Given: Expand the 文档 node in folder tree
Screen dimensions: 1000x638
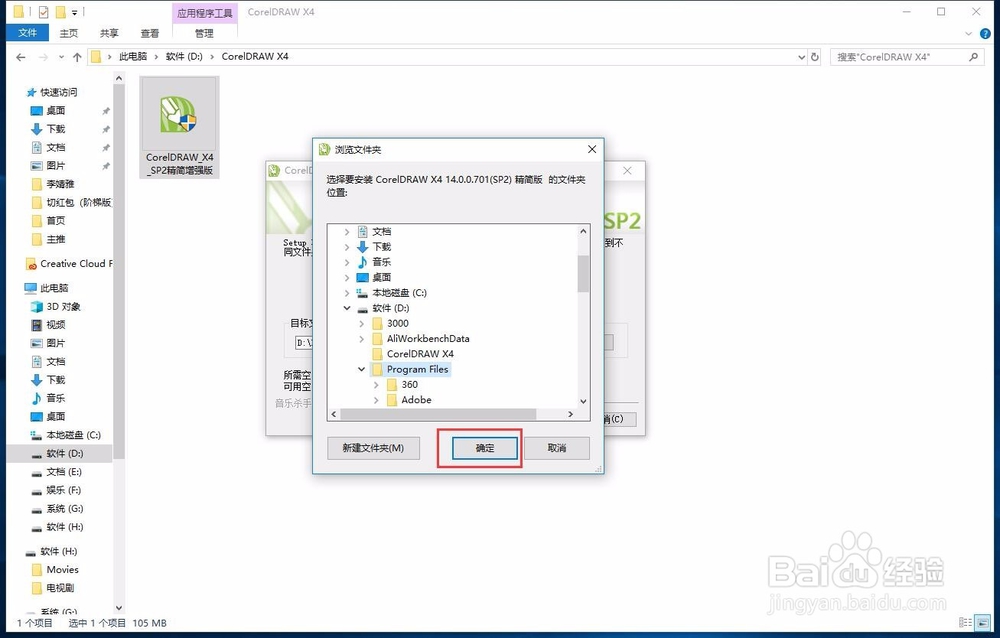Looking at the screenshot, I should pos(347,232).
